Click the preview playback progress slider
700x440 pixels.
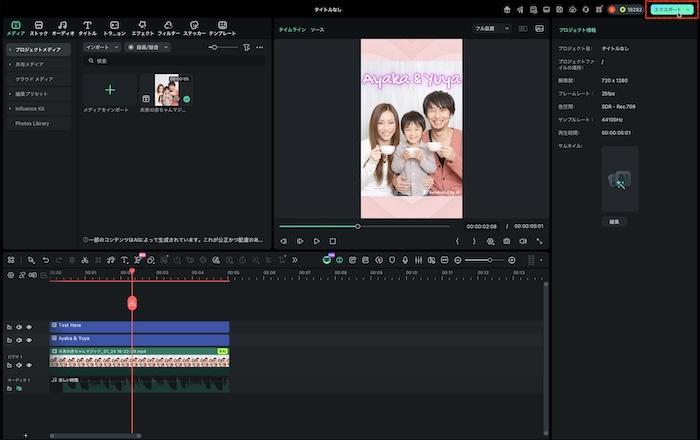click(364, 226)
